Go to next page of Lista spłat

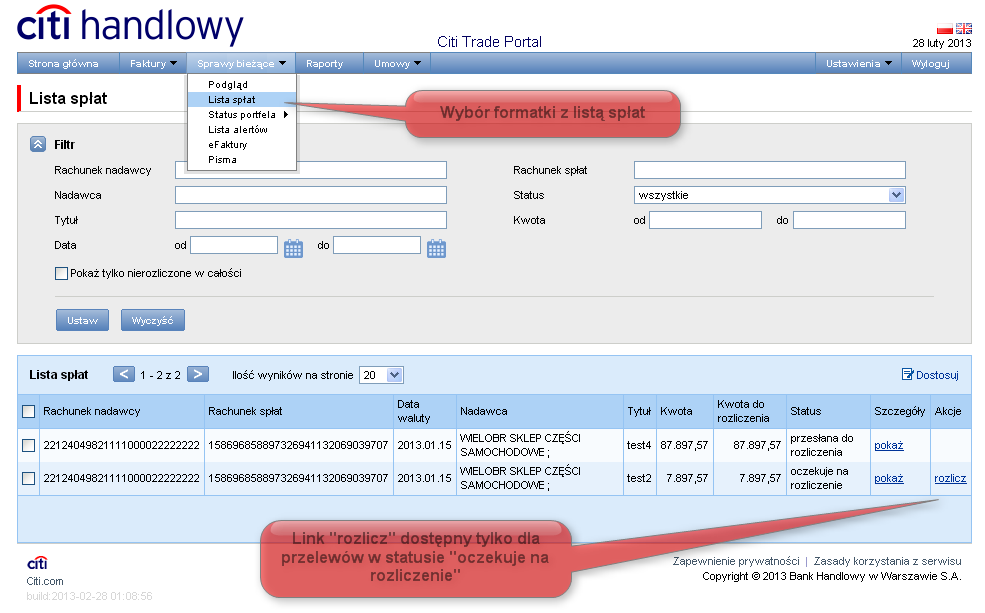(198, 374)
